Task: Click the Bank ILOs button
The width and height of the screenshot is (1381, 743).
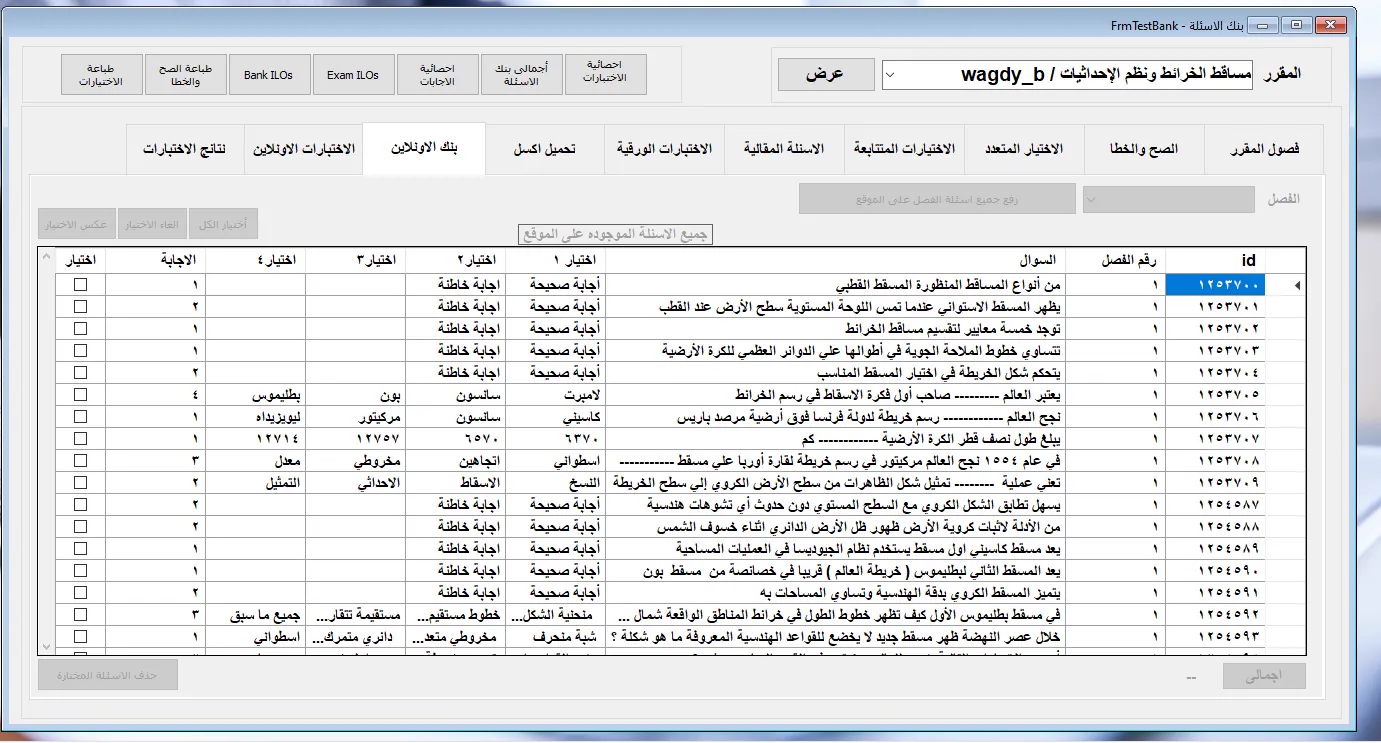Action: click(x=269, y=74)
